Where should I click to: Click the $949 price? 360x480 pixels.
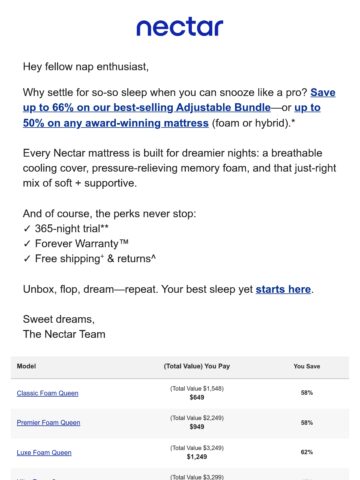(x=197, y=427)
